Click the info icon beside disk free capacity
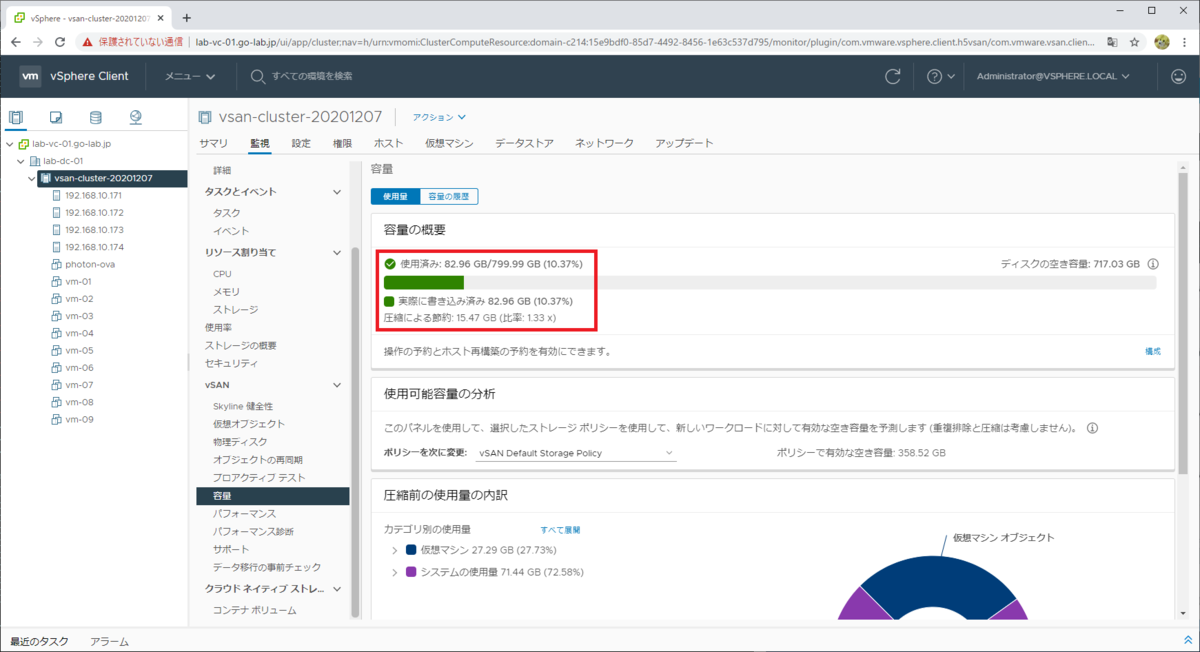The width and height of the screenshot is (1200, 652). [x=1153, y=264]
